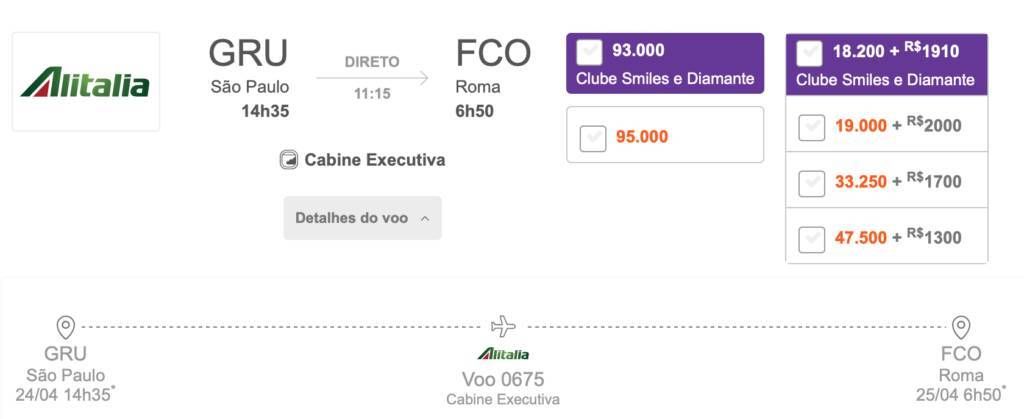Click the FCO arrival location pin
This screenshot has height=419, width=1024.
tap(961, 327)
